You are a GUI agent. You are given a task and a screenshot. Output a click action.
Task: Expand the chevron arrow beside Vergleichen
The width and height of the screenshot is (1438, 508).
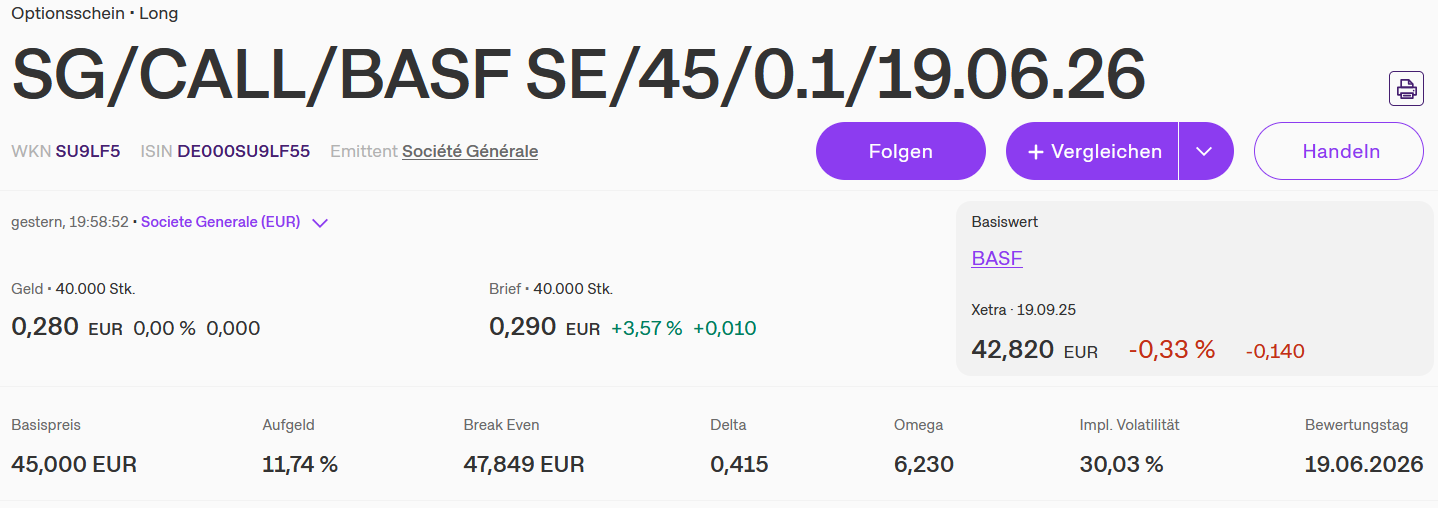[x=1205, y=152]
